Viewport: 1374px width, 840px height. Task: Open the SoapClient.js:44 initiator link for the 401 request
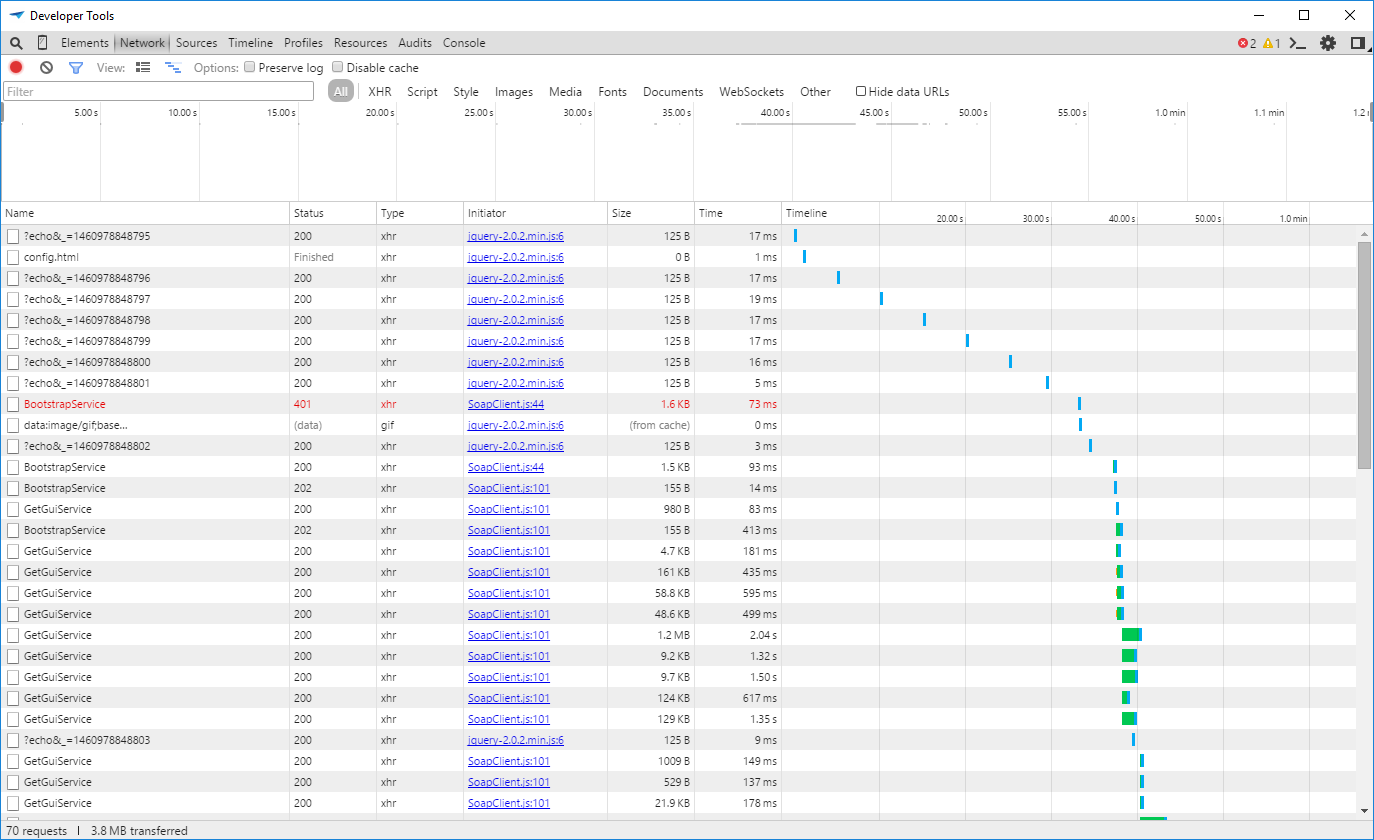point(505,404)
